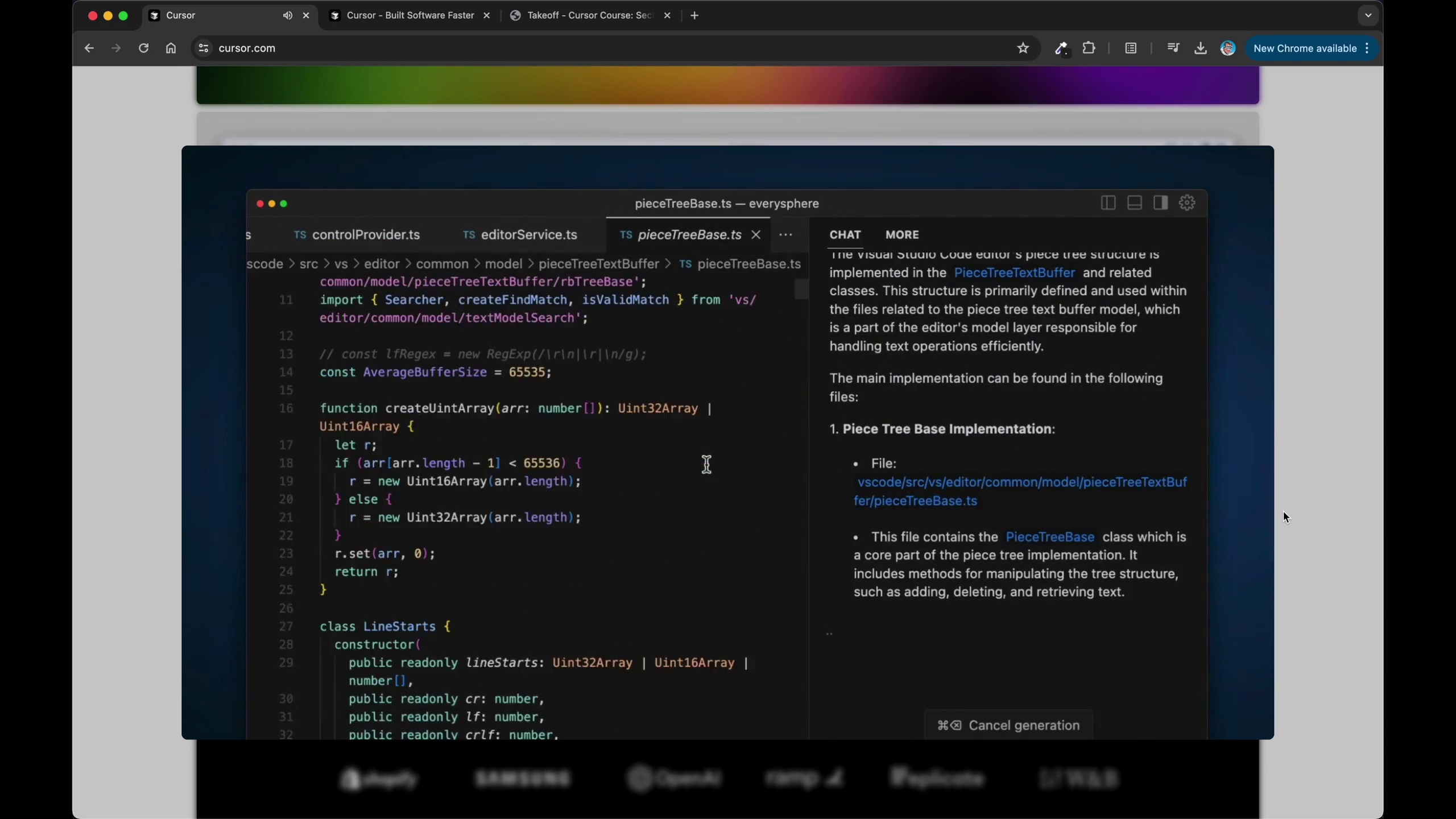Click New Chrome available update button
The width and height of the screenshot is (1456, 819).
click(x=1305, y=48)
